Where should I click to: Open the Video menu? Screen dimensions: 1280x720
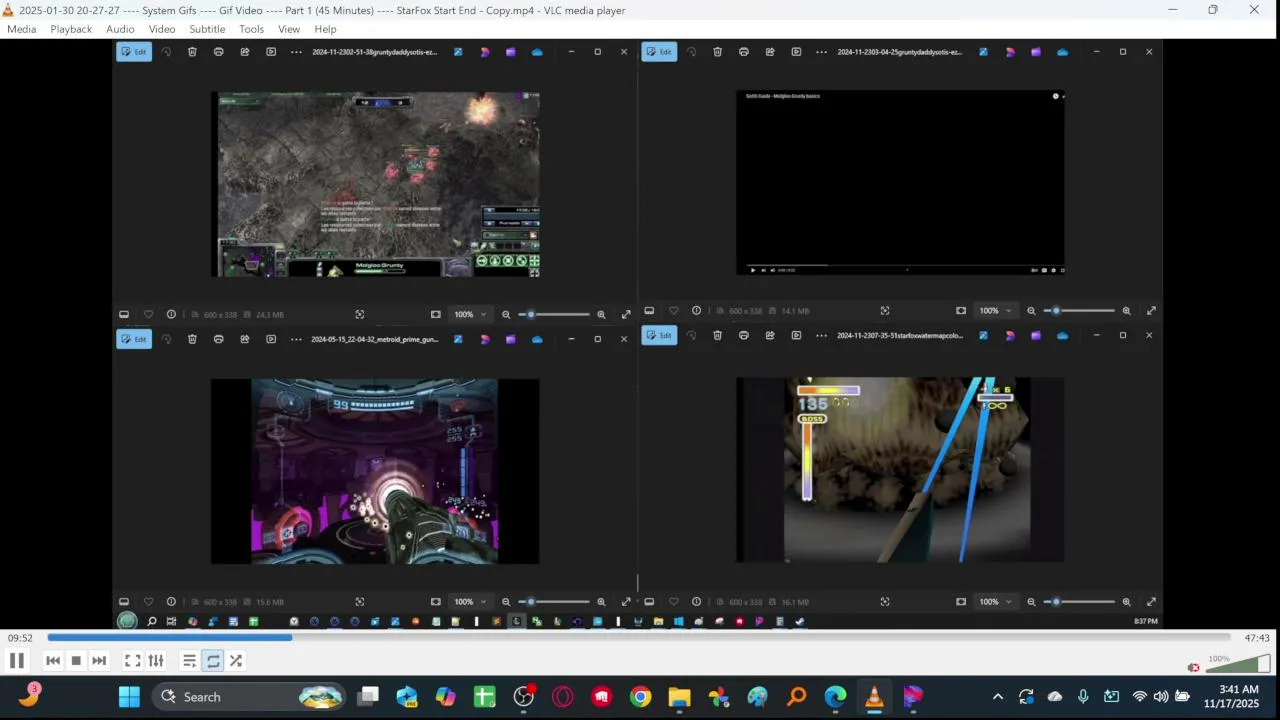162,29
